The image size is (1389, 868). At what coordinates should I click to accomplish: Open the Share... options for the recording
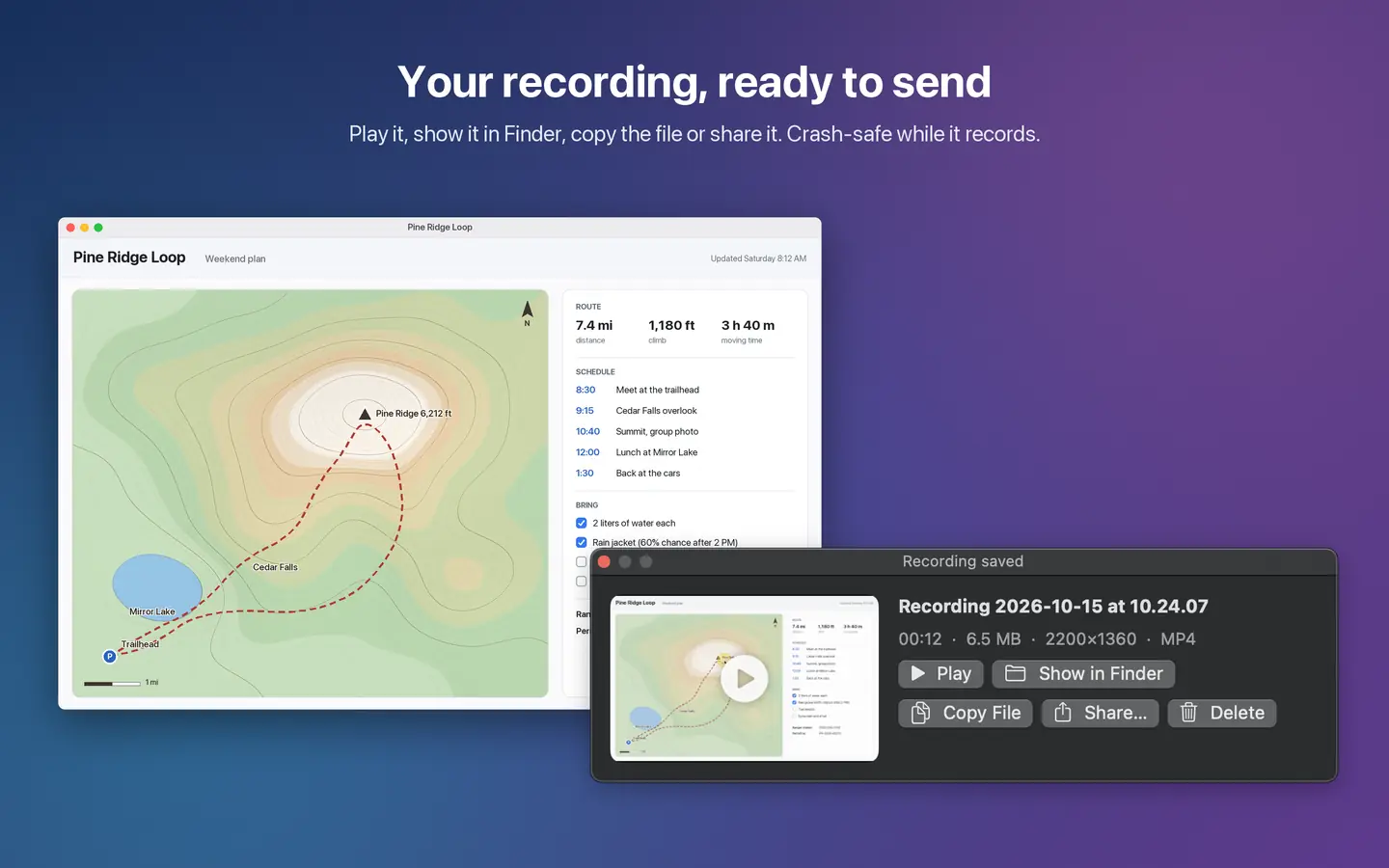1100,713
